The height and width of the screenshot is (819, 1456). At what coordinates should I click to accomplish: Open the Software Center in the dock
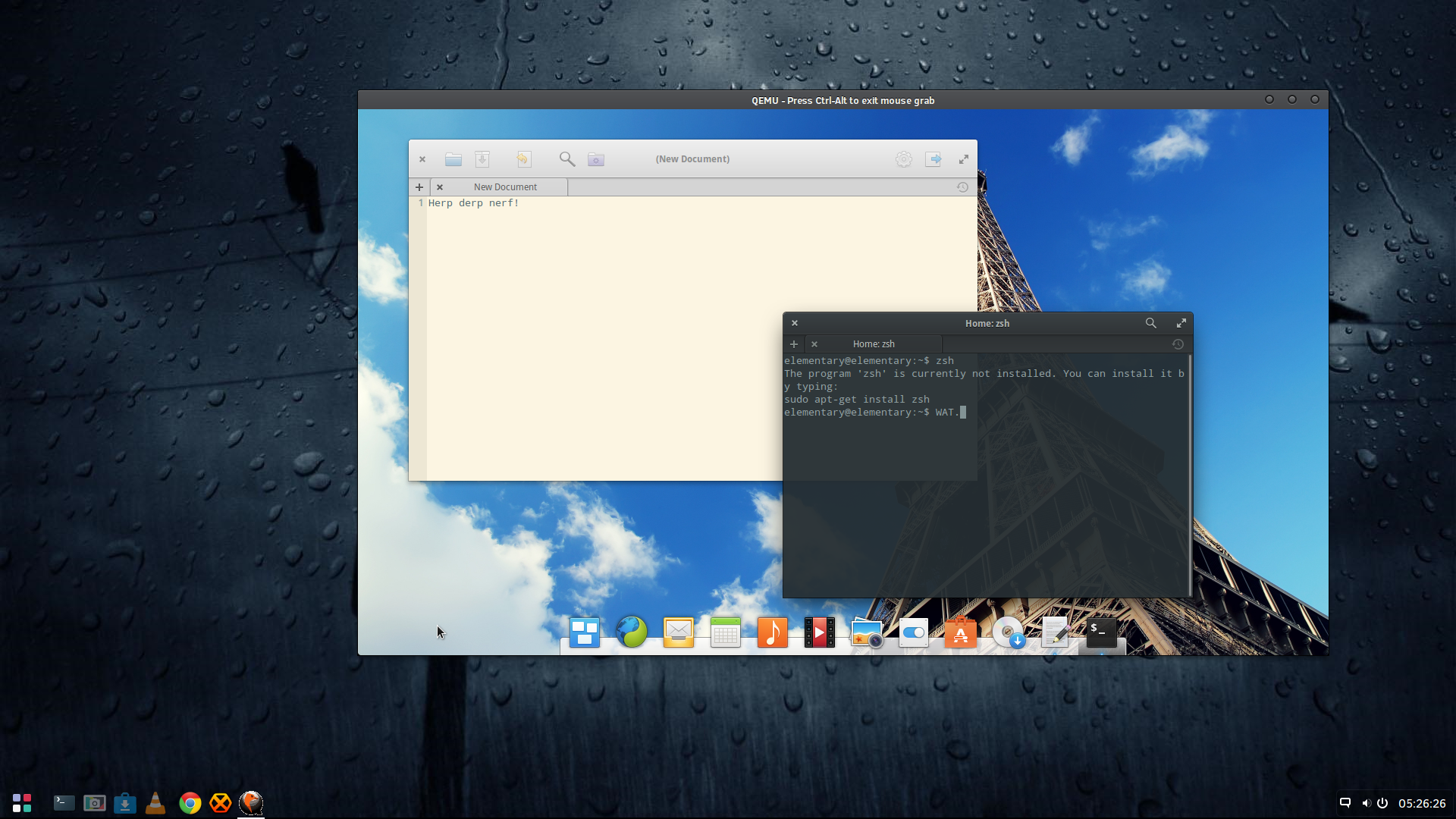coord(961,632)
